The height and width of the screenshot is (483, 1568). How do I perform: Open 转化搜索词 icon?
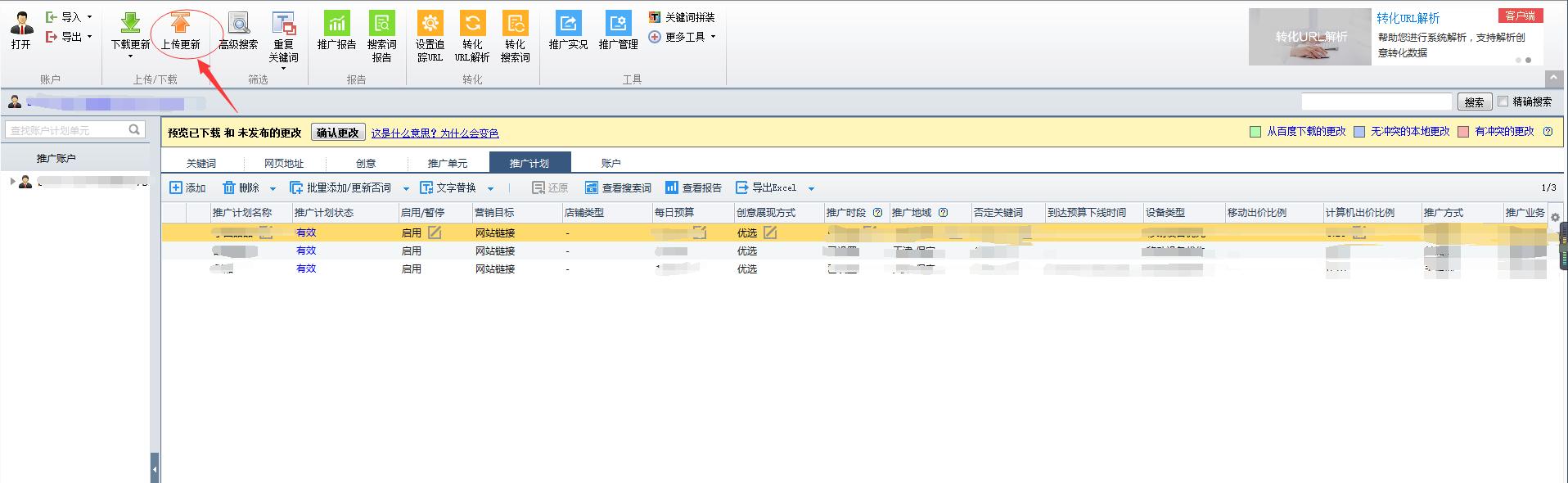515,23
